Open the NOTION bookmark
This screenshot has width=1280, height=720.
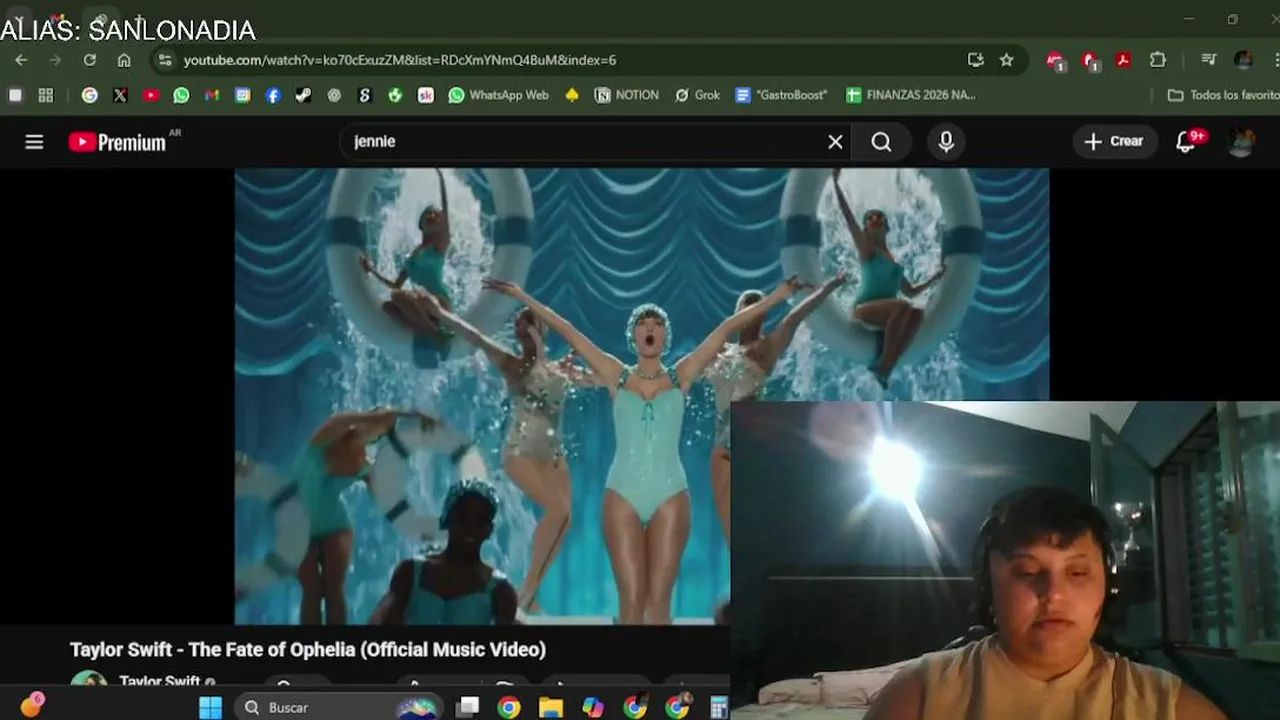[626, 95]
